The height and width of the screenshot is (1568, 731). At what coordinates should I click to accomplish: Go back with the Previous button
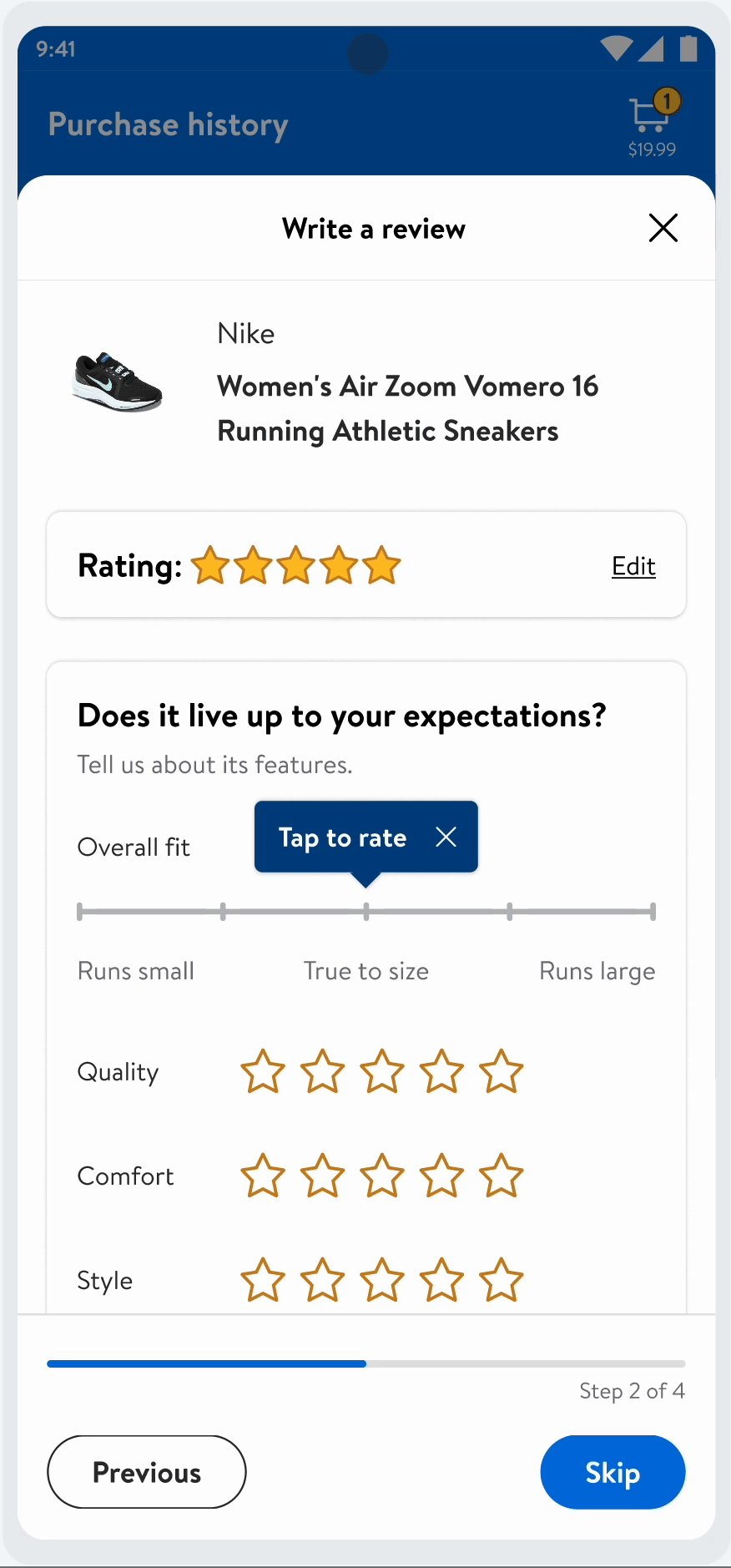(x=147, y=1472)
